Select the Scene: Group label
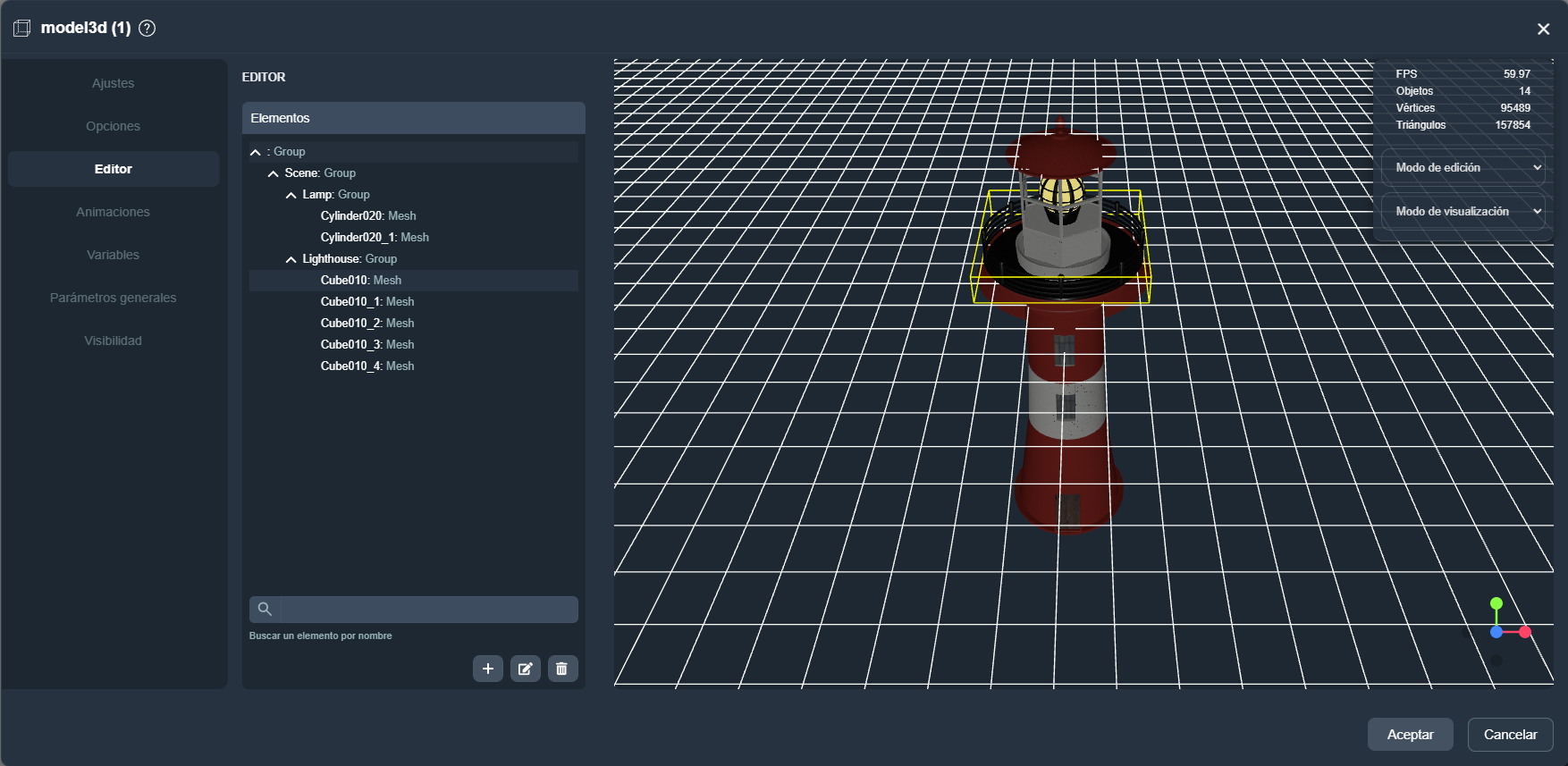1568x766 pixels. click(x=320, y=173)
